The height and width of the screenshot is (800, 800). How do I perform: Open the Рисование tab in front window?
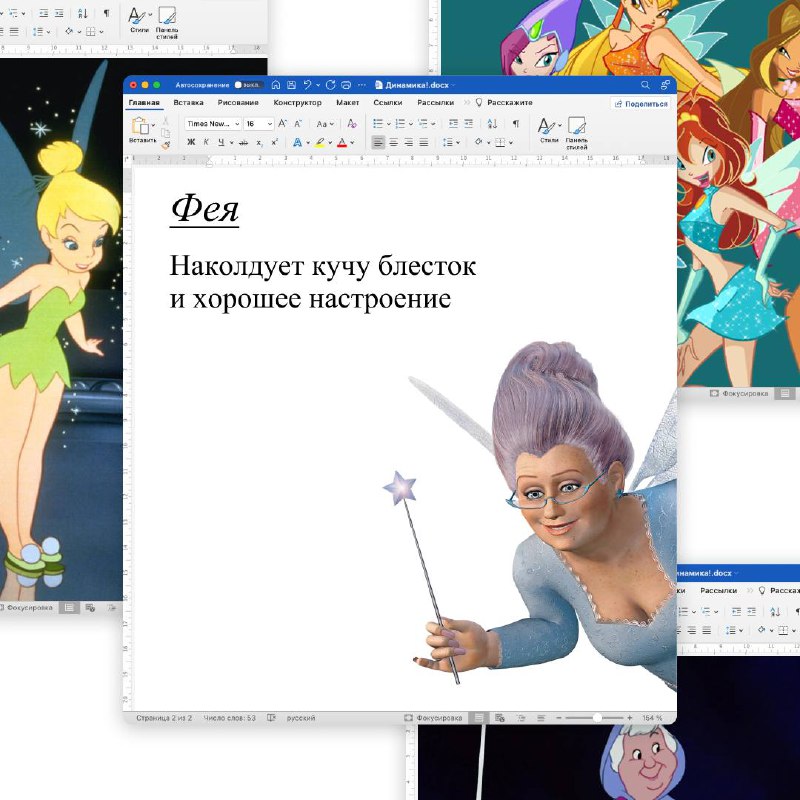pos(238,103)
